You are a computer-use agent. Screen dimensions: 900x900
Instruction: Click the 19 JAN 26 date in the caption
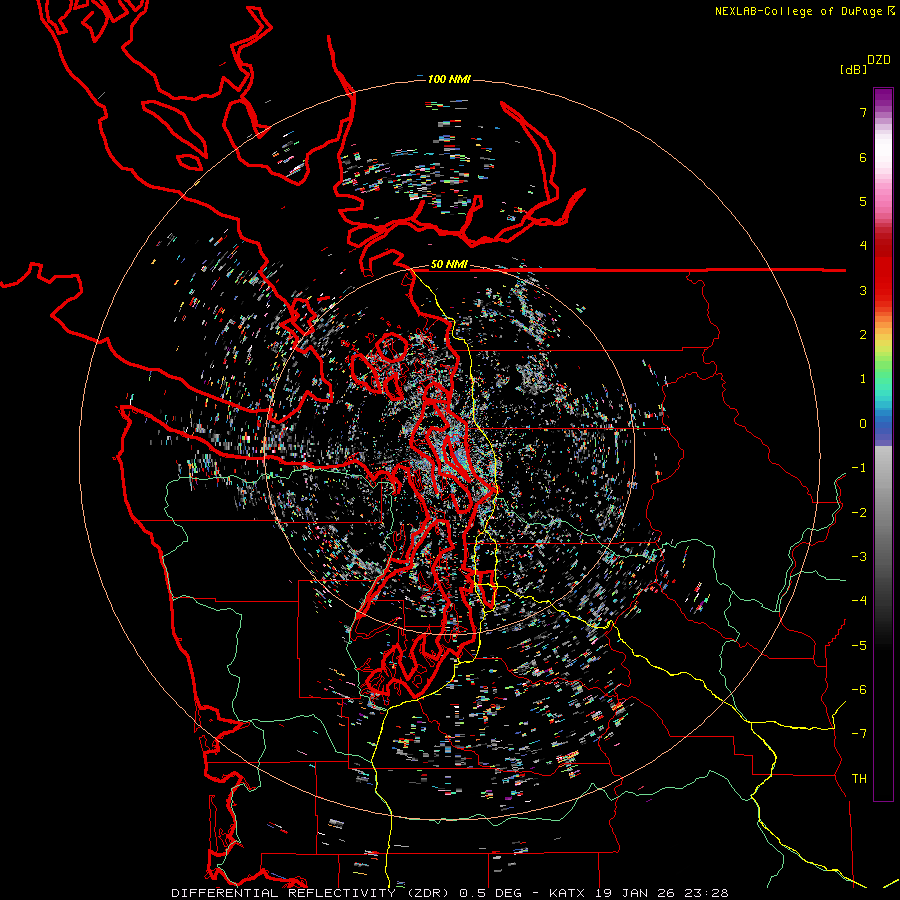(x=634, y=893)
